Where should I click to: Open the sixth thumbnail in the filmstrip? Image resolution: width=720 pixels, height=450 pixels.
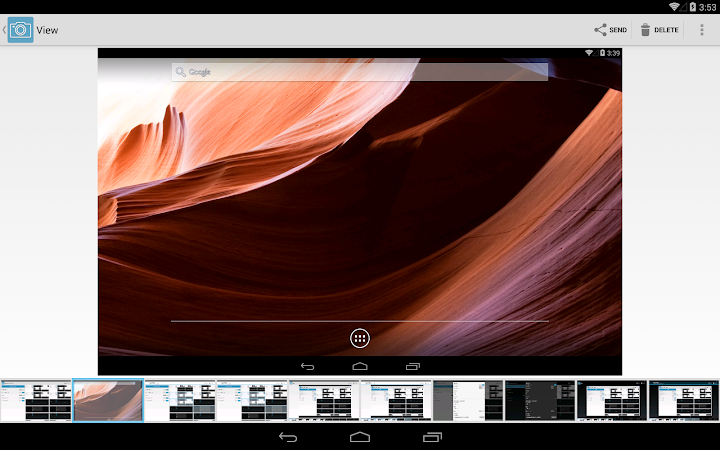click(x=396, y=400)
